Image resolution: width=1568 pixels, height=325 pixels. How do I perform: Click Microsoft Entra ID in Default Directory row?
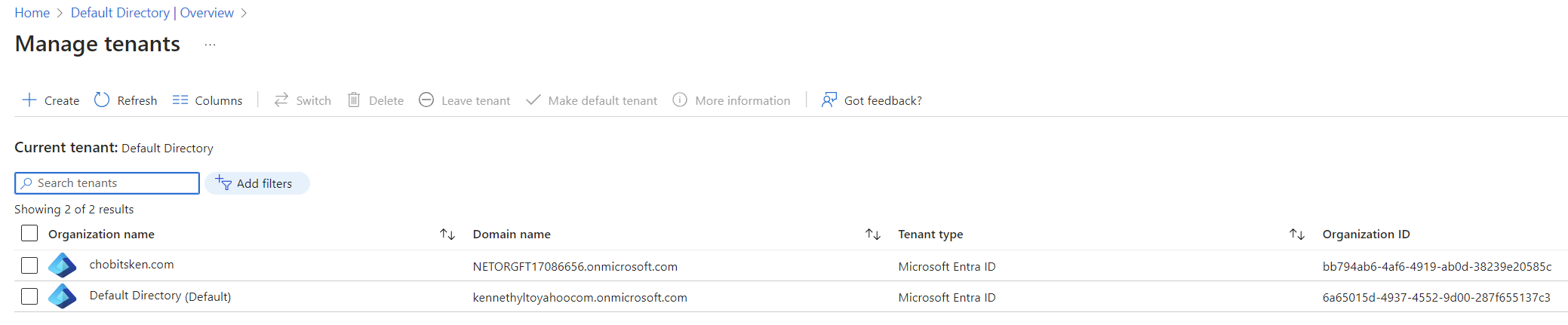[947, 298]
